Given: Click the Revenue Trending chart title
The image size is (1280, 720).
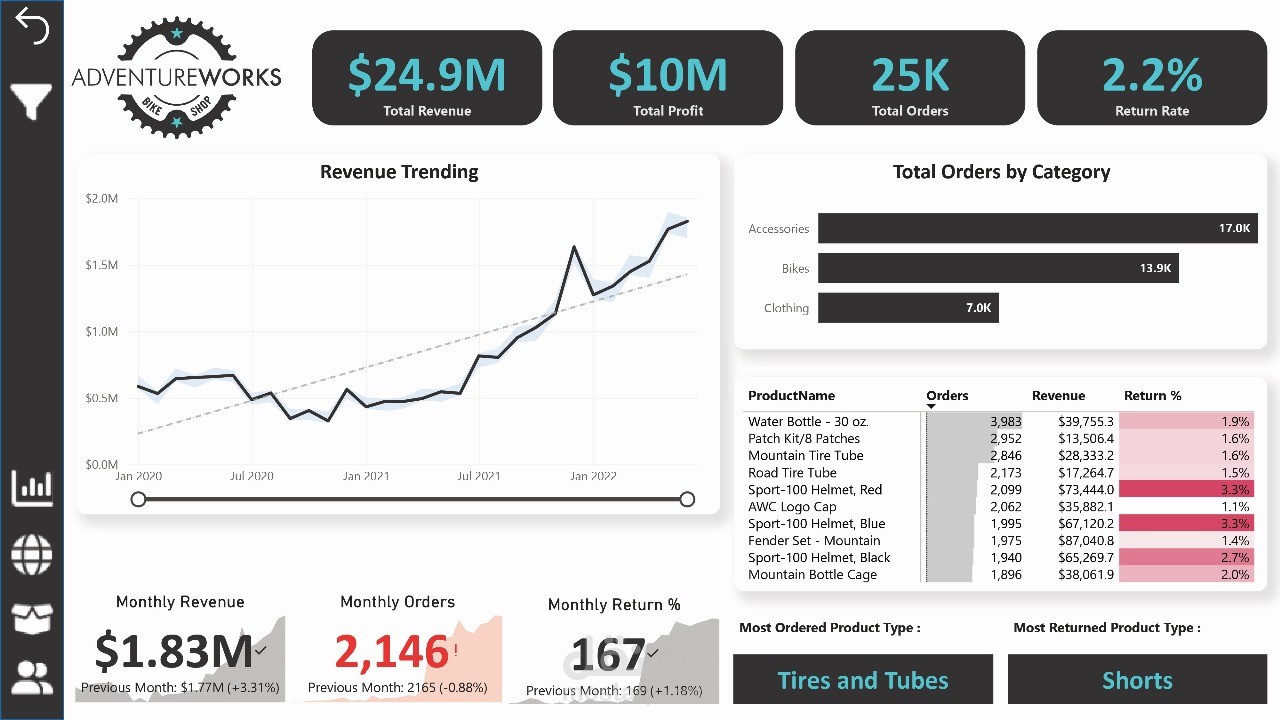Looking at the screenshot, I should (x=399, y=171).
